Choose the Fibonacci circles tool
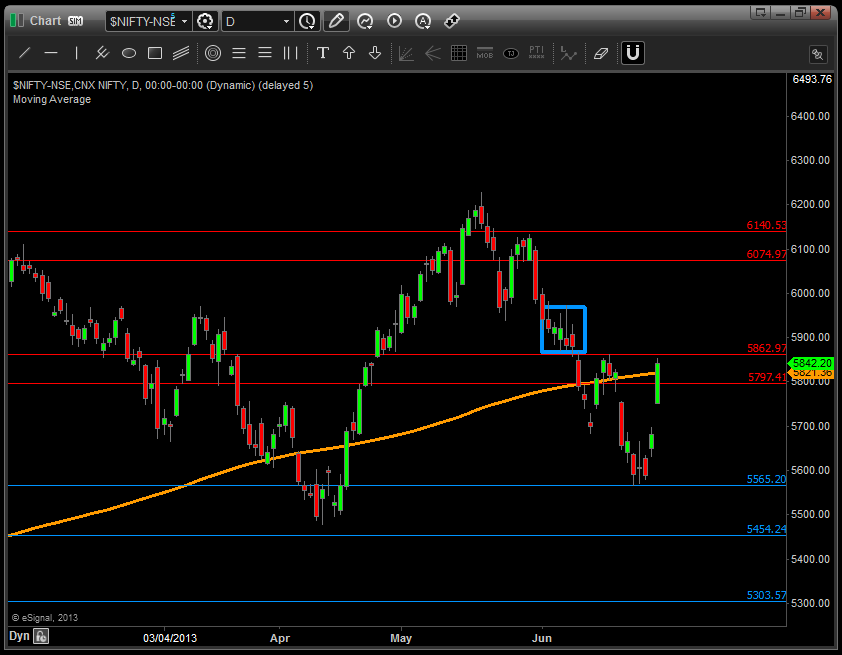The width and height of the screenshot is (842, 655). coord(212,53)
